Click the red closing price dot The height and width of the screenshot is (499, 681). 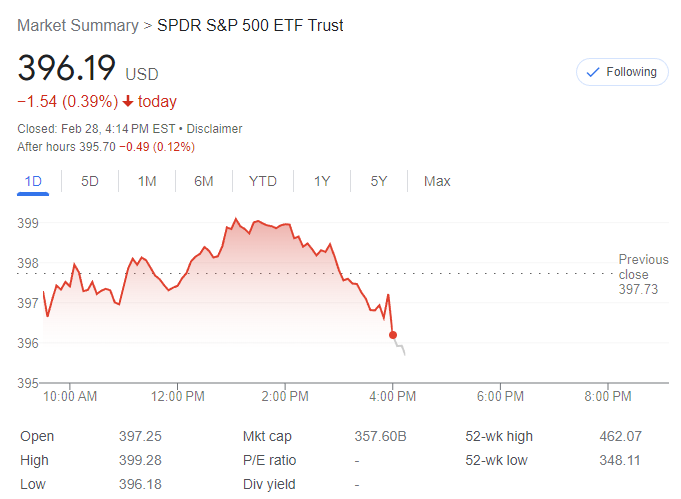[x=393, y=335]
